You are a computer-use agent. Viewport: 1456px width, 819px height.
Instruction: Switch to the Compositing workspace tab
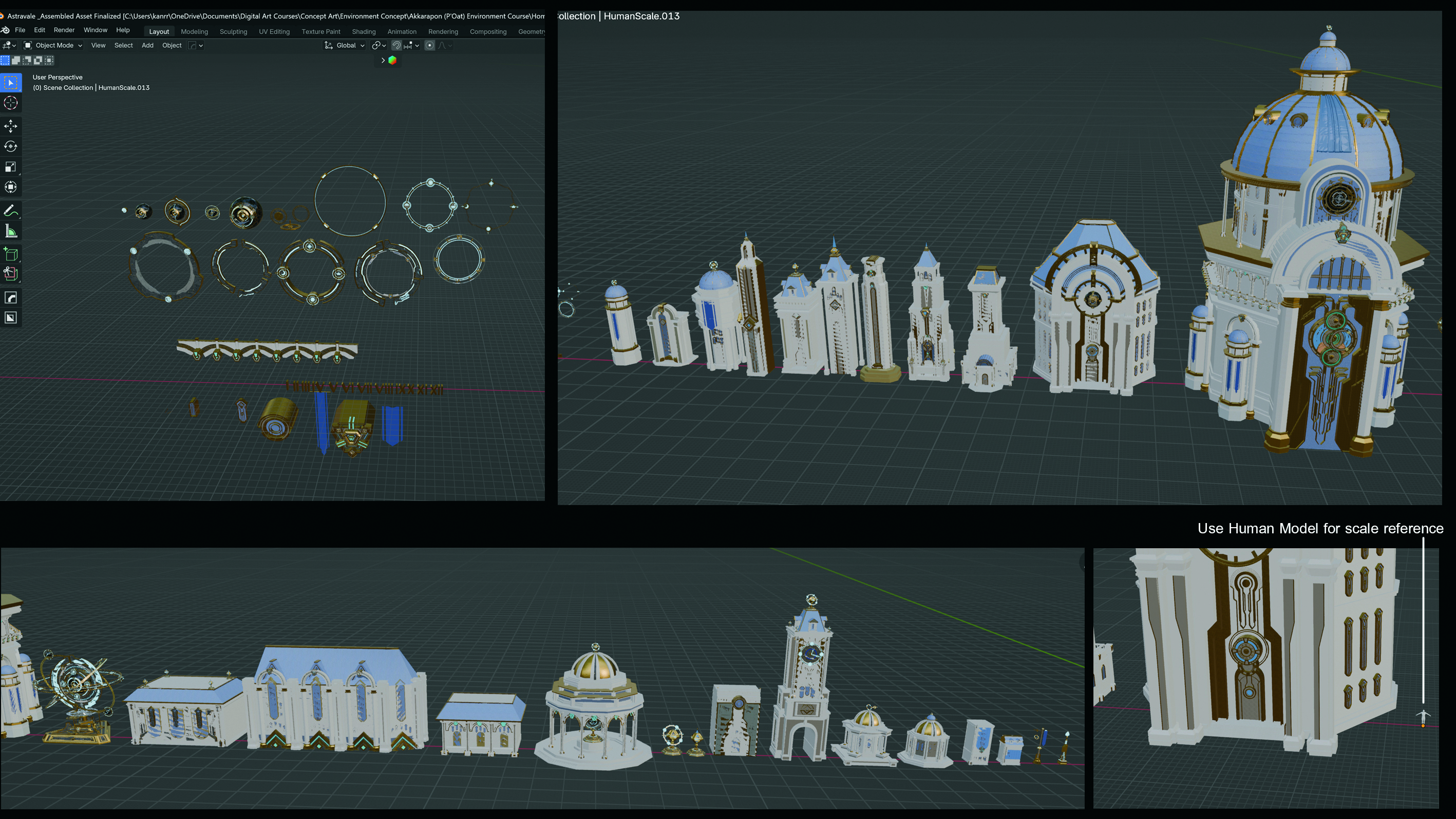pos(488,32)
